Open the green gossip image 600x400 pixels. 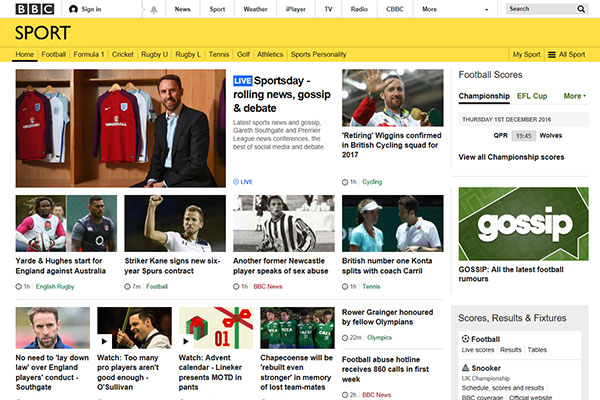[x=523, y=224]
